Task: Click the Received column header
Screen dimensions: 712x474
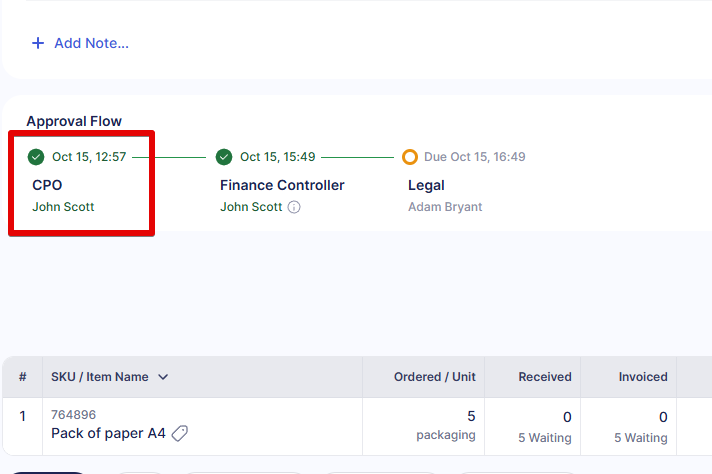Action: point(545,377)
